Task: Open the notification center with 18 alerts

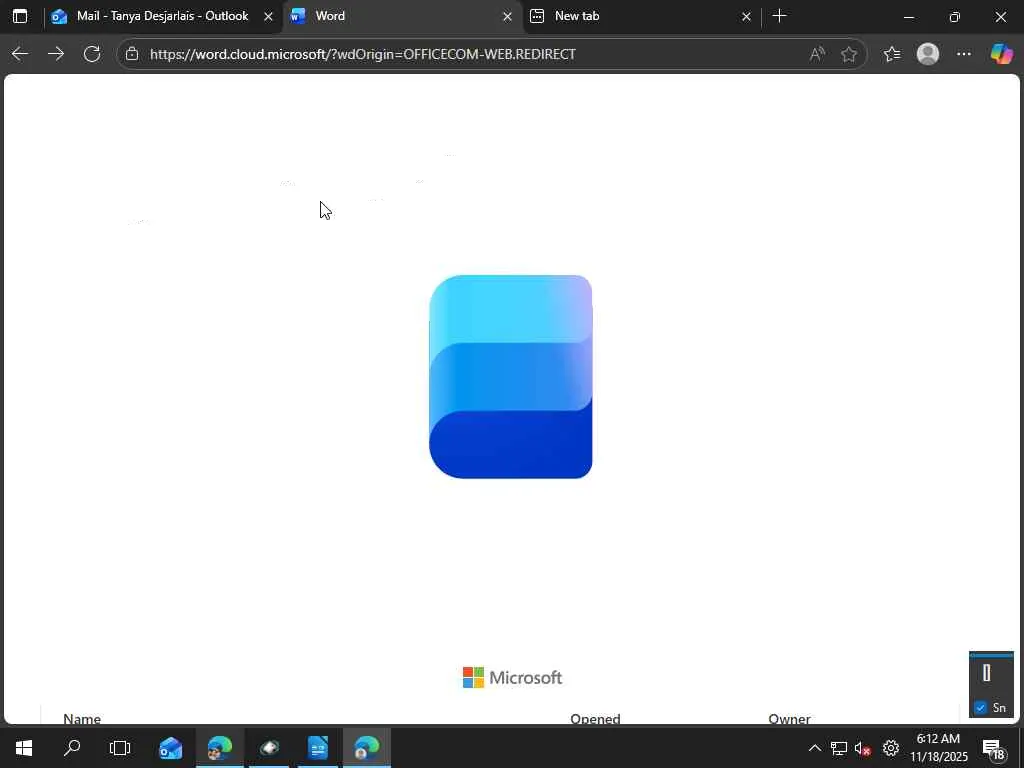Action: [993, 748]
